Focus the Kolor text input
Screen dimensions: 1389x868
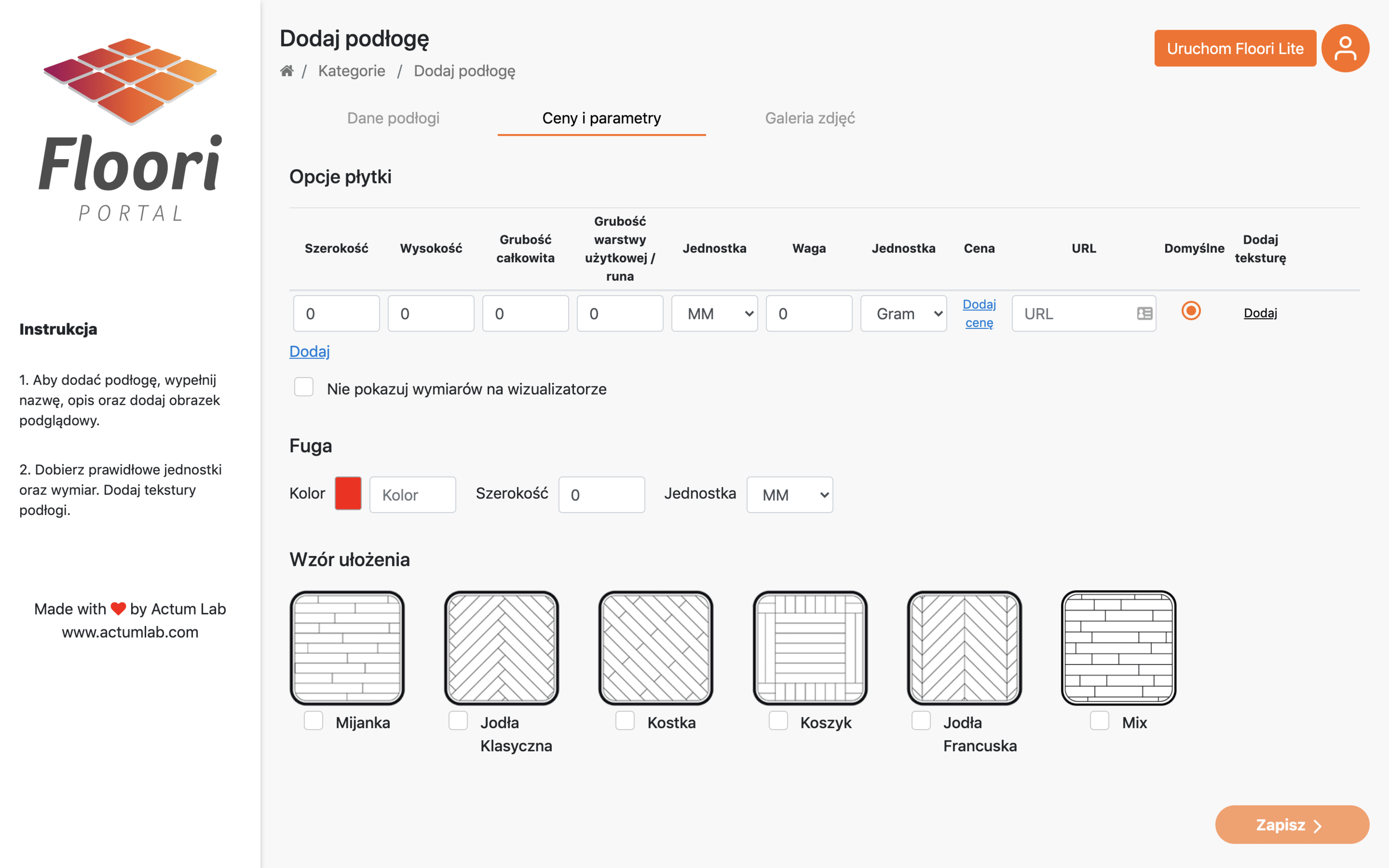coord(413,494)
